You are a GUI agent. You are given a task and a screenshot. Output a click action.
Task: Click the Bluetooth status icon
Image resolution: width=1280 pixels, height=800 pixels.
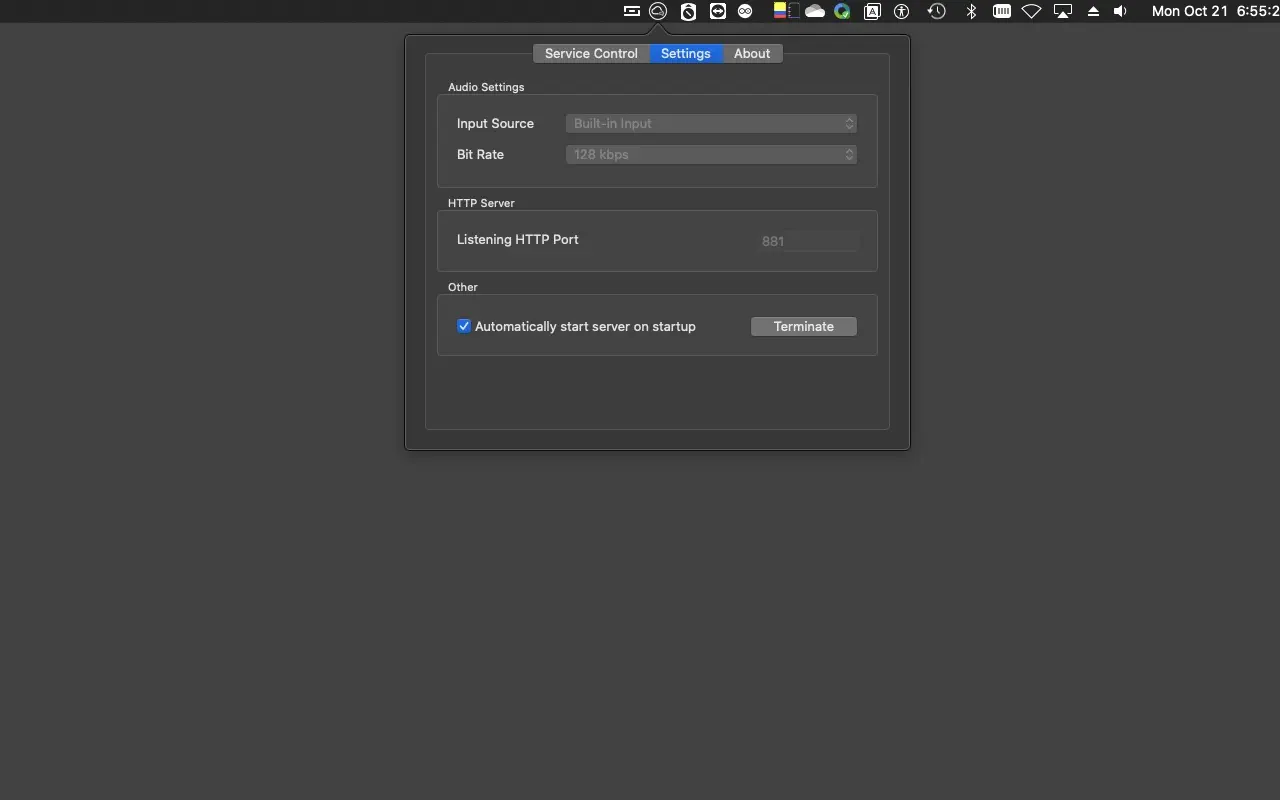pyautogui.click(x=970, y=11)
